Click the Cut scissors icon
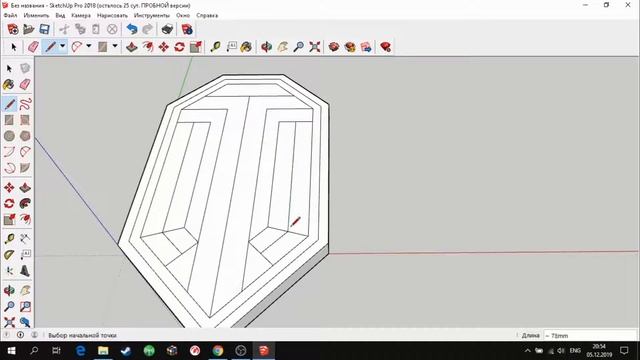Viewport: 640px width, 360px height. 64,29
